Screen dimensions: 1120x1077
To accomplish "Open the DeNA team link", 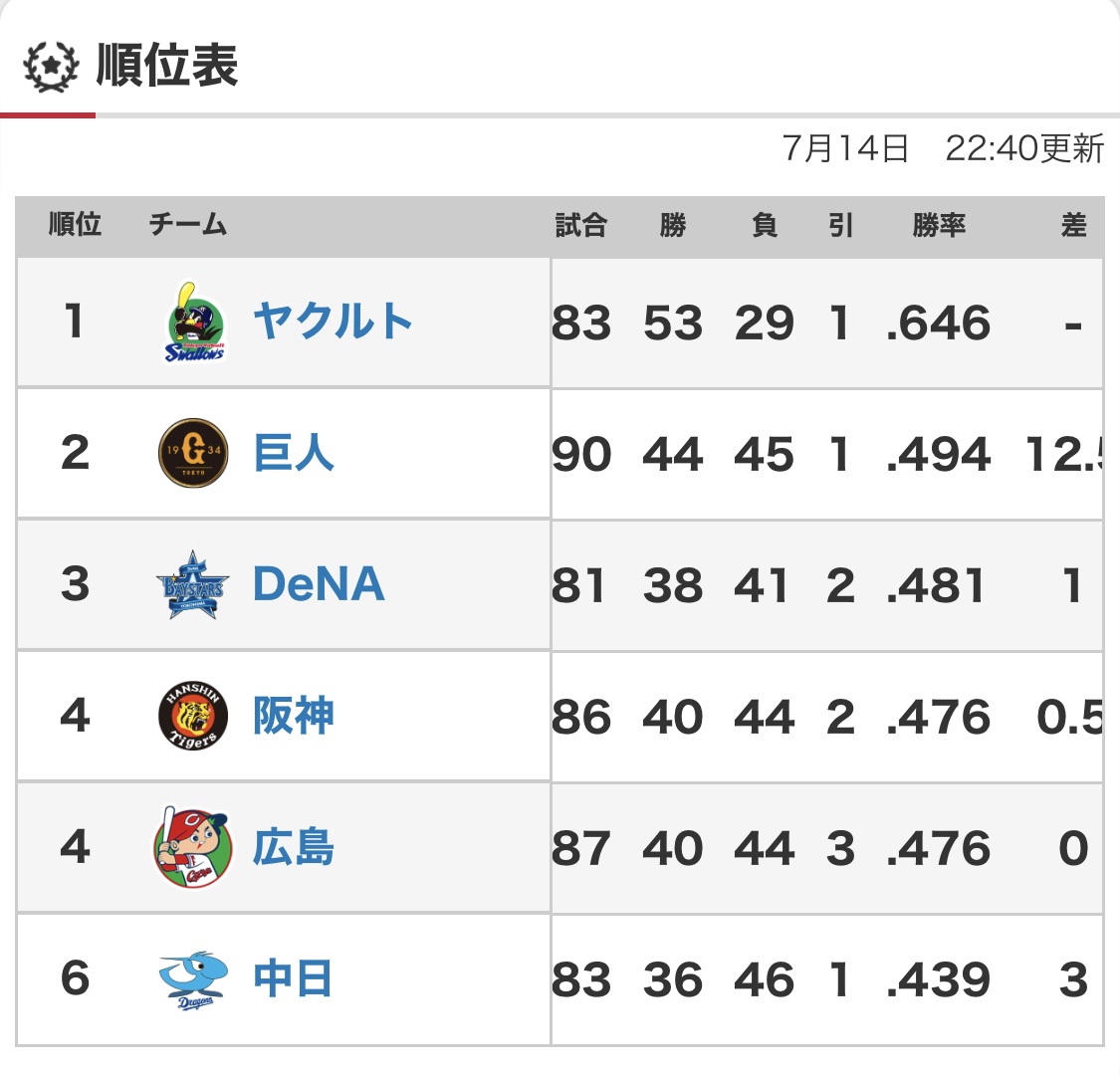I will [319, 584].
